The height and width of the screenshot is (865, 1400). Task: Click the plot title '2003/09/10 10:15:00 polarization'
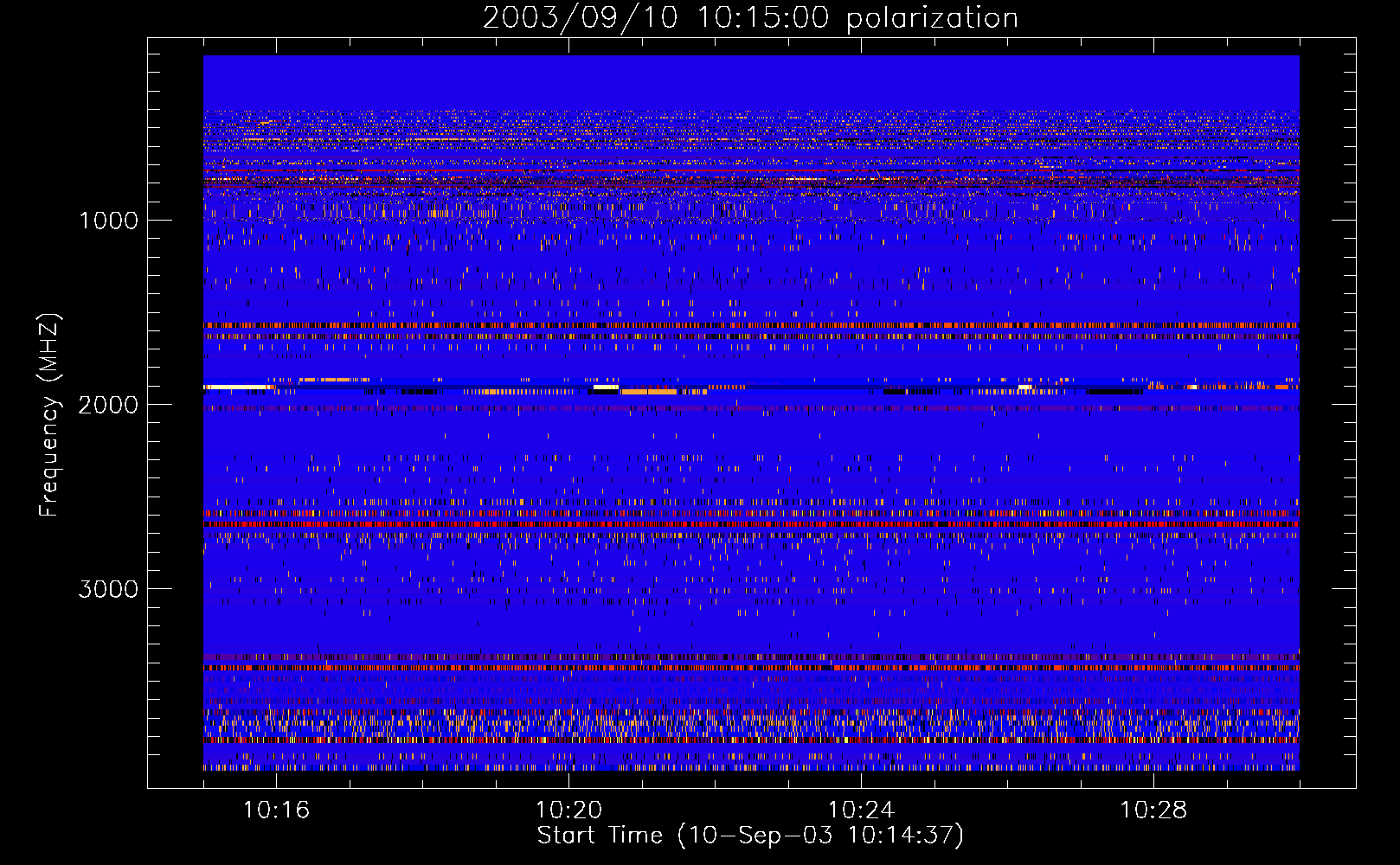(x=750, y=18)
